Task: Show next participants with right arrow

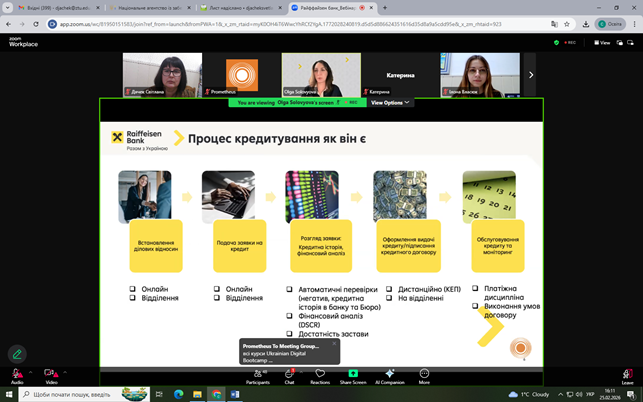Action: [x=531, y=74]
